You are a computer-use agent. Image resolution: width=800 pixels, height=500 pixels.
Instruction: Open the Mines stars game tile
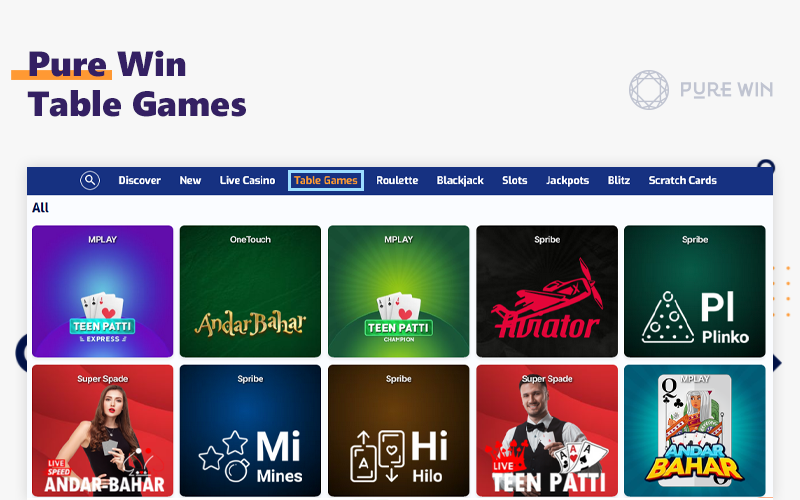250,431
